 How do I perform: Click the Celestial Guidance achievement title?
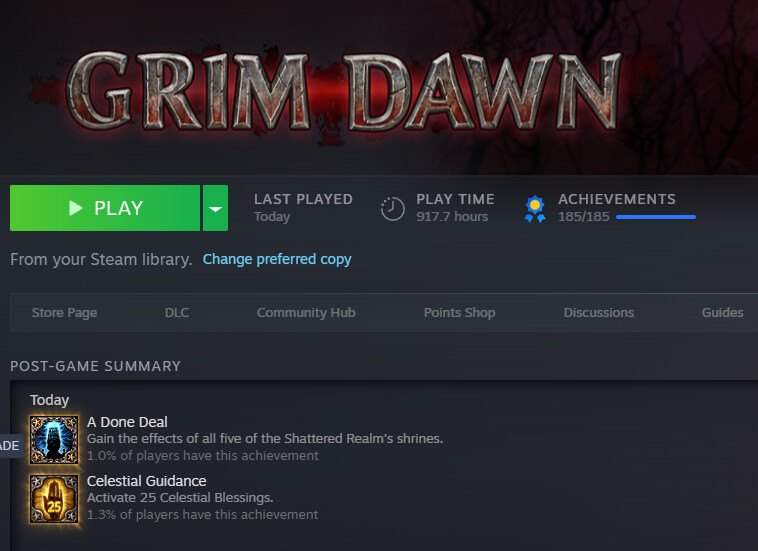click(x=146, y=481)
